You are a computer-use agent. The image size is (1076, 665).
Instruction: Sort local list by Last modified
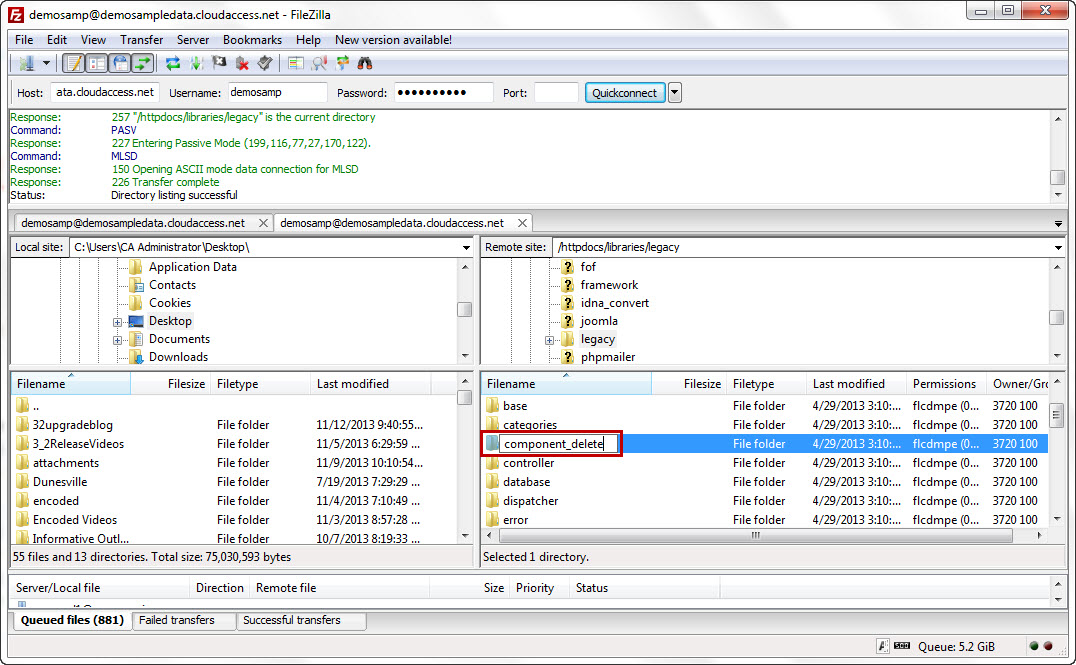(371, 384)
